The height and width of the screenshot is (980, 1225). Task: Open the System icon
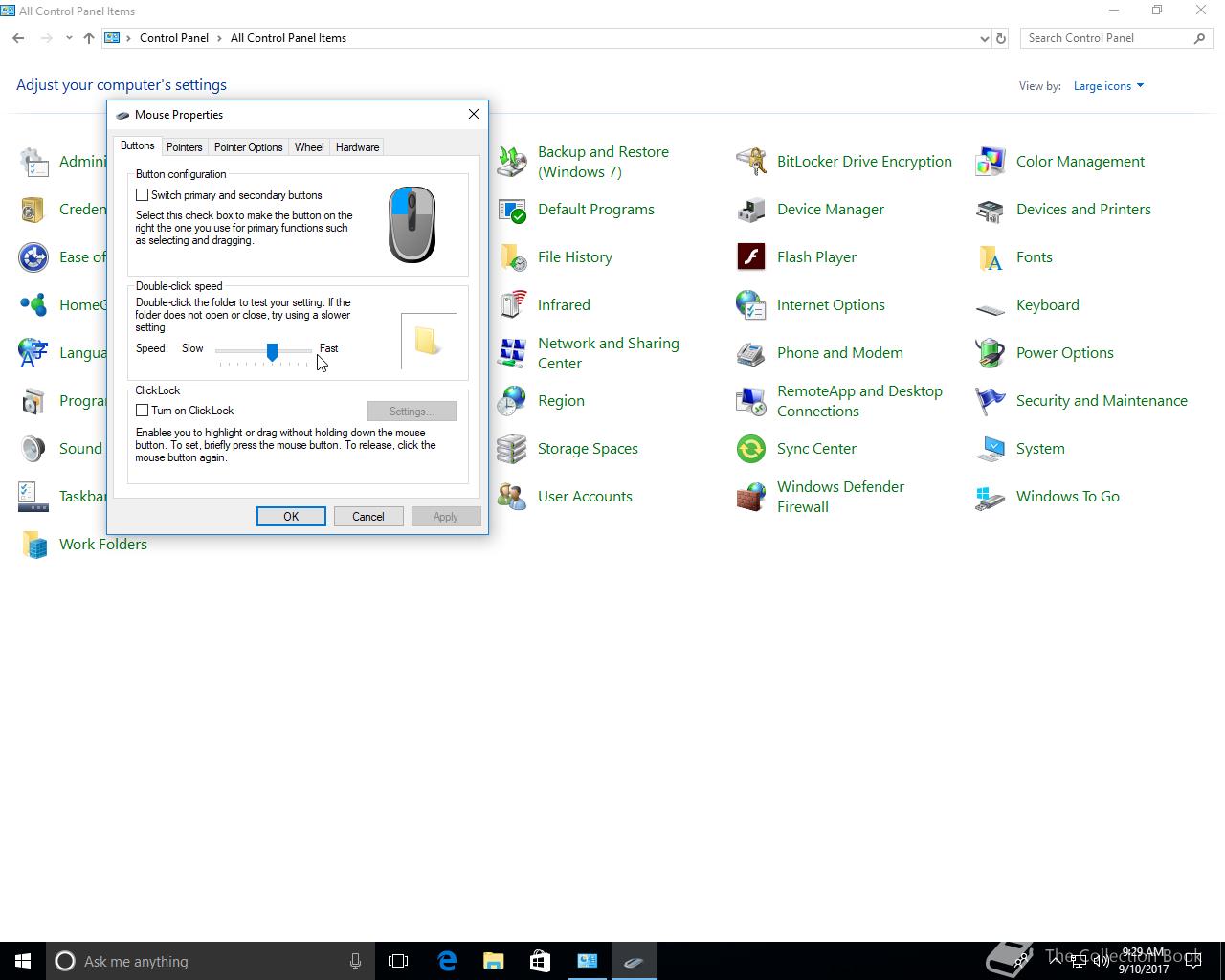click(x=991, y=449)
